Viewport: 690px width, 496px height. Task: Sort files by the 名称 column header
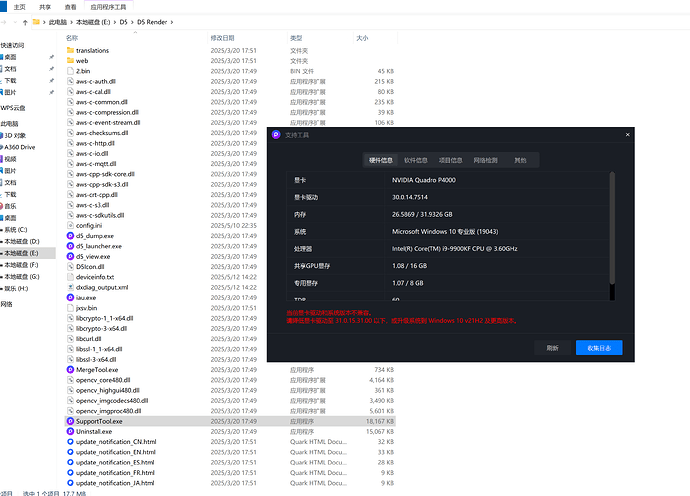pyautogui.click(x=72, y=38)
